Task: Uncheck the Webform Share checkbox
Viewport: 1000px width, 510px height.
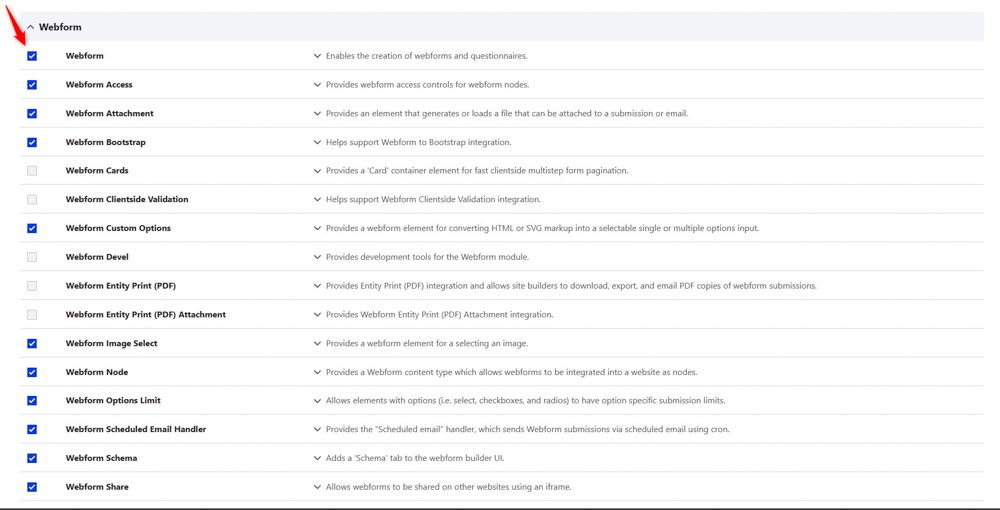Action: tap(32, 487)
